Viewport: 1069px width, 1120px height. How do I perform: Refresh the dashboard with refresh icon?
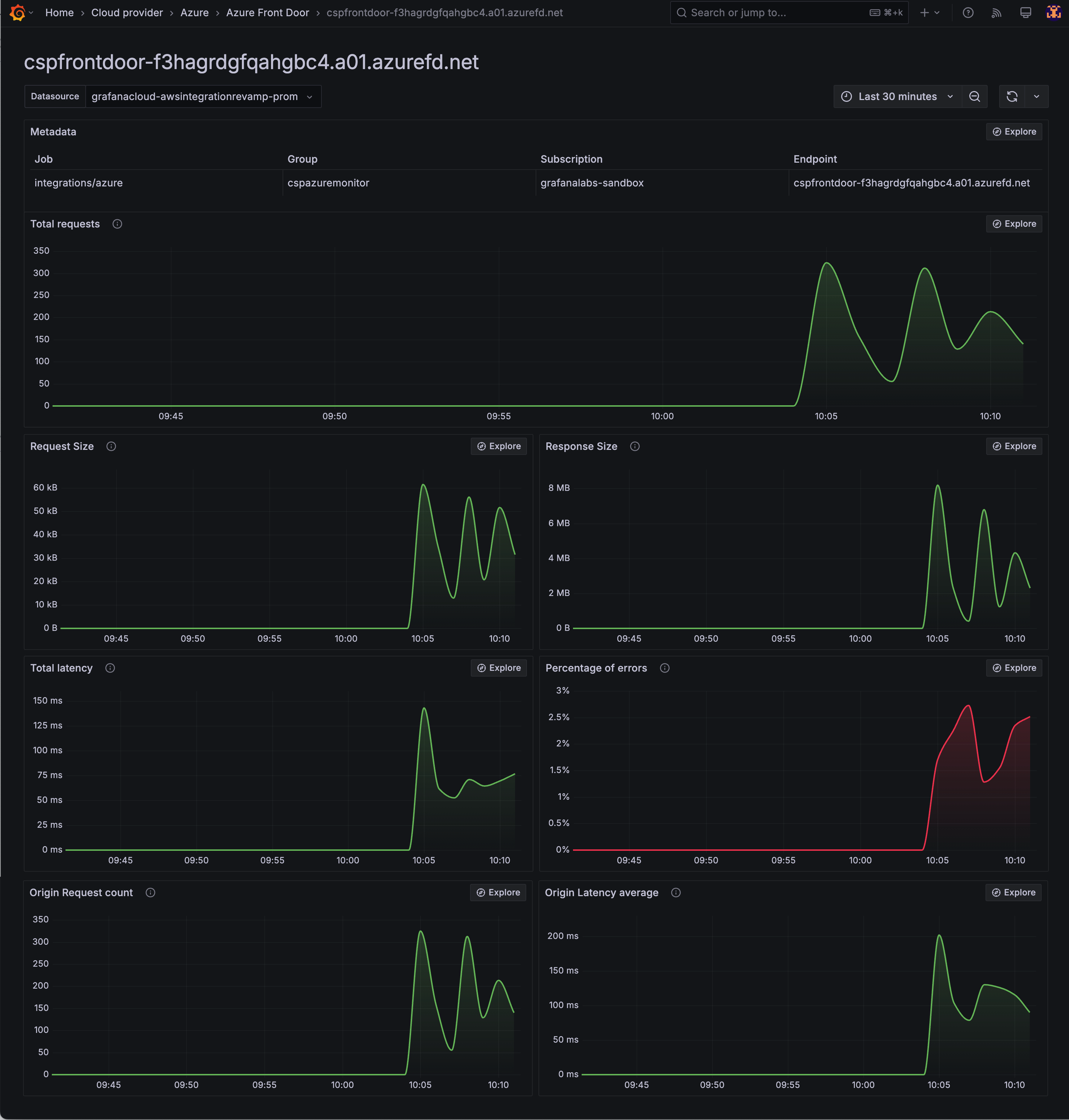tap(1011, 97)
